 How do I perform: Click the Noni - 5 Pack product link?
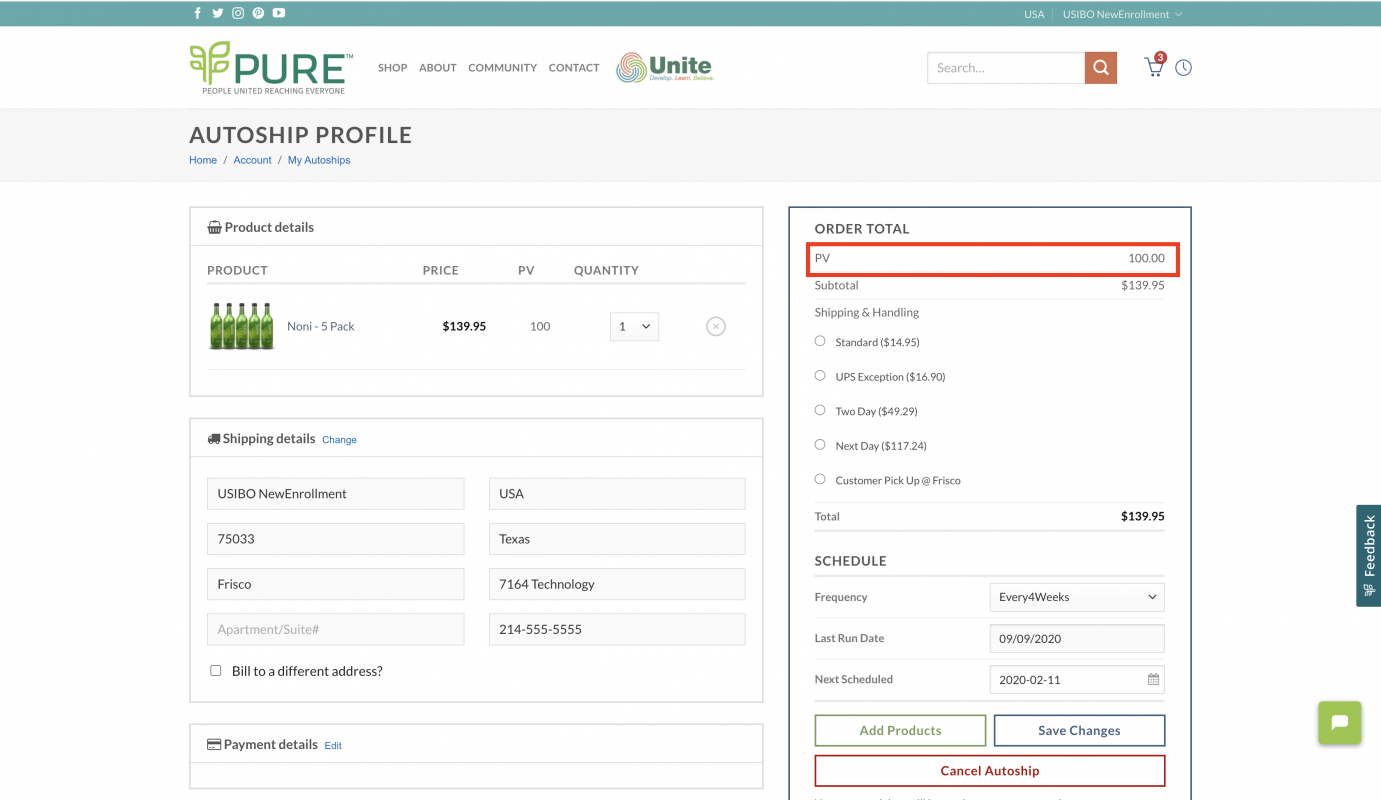(321, 327)
